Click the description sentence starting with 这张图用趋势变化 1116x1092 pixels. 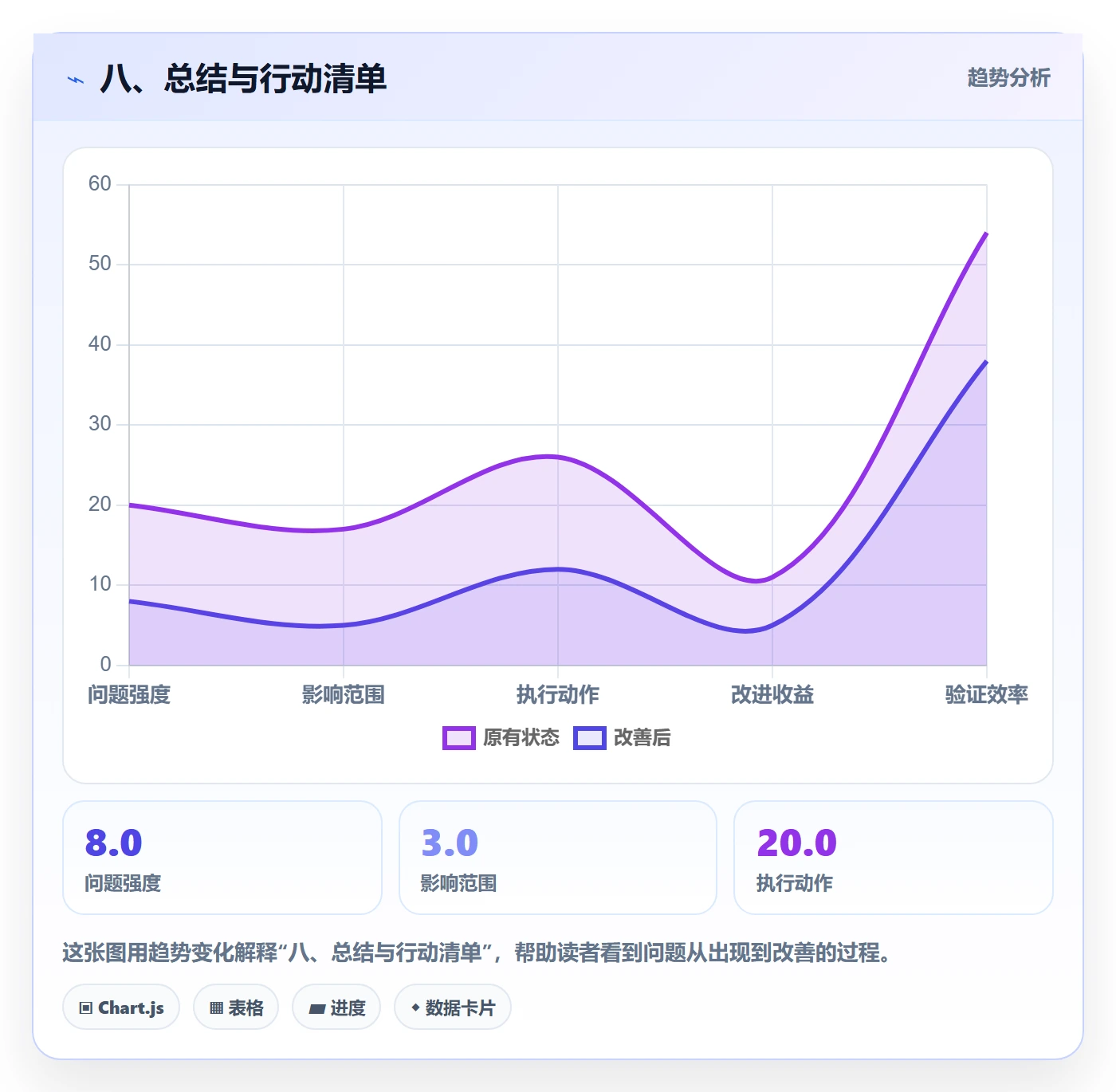pyautogui.click(x=477, y=953)
